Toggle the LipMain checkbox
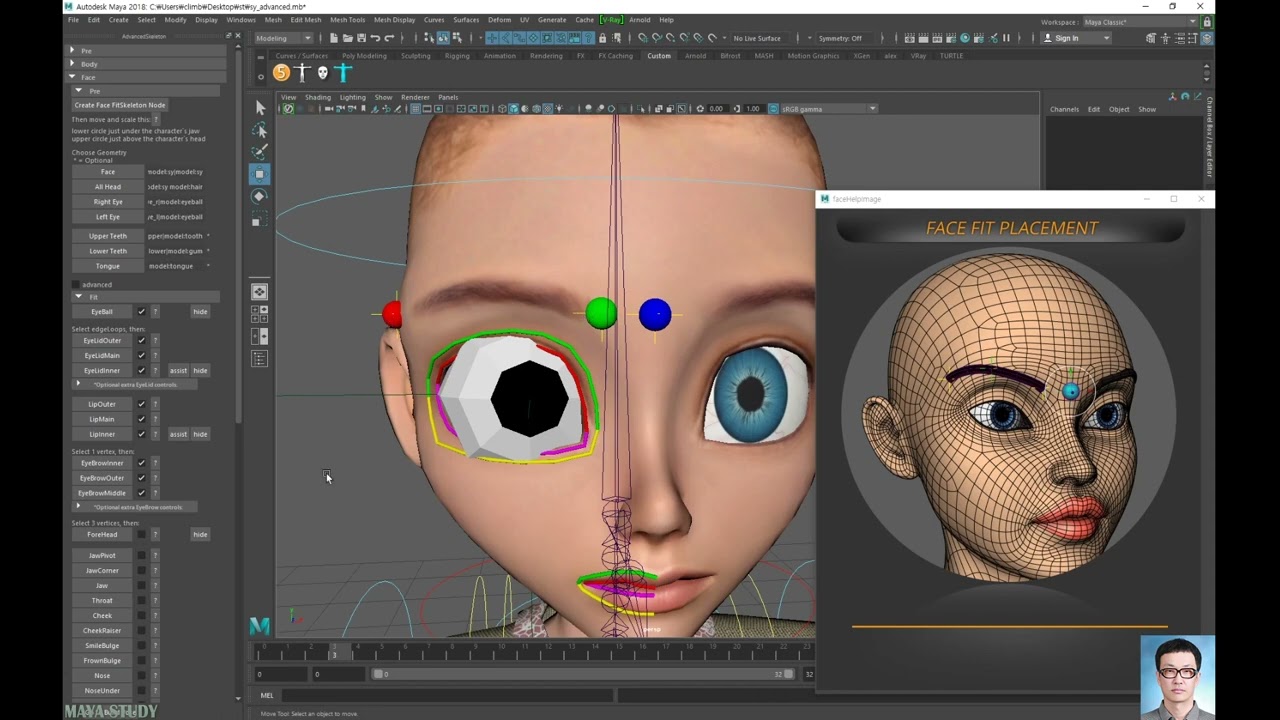 [141, 420]
